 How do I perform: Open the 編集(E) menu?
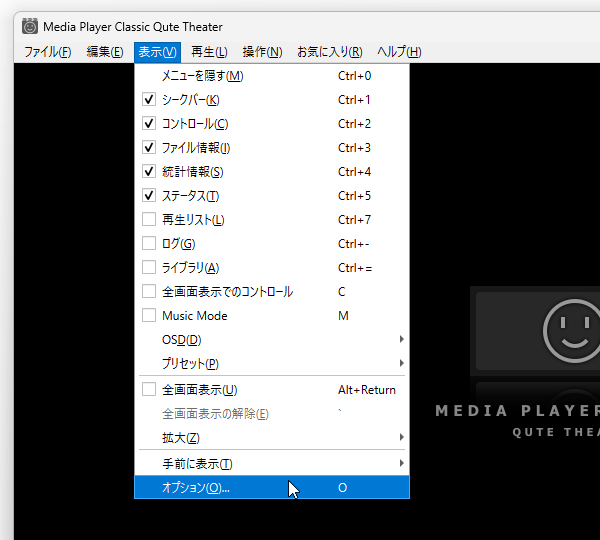(x=105, y=52)
